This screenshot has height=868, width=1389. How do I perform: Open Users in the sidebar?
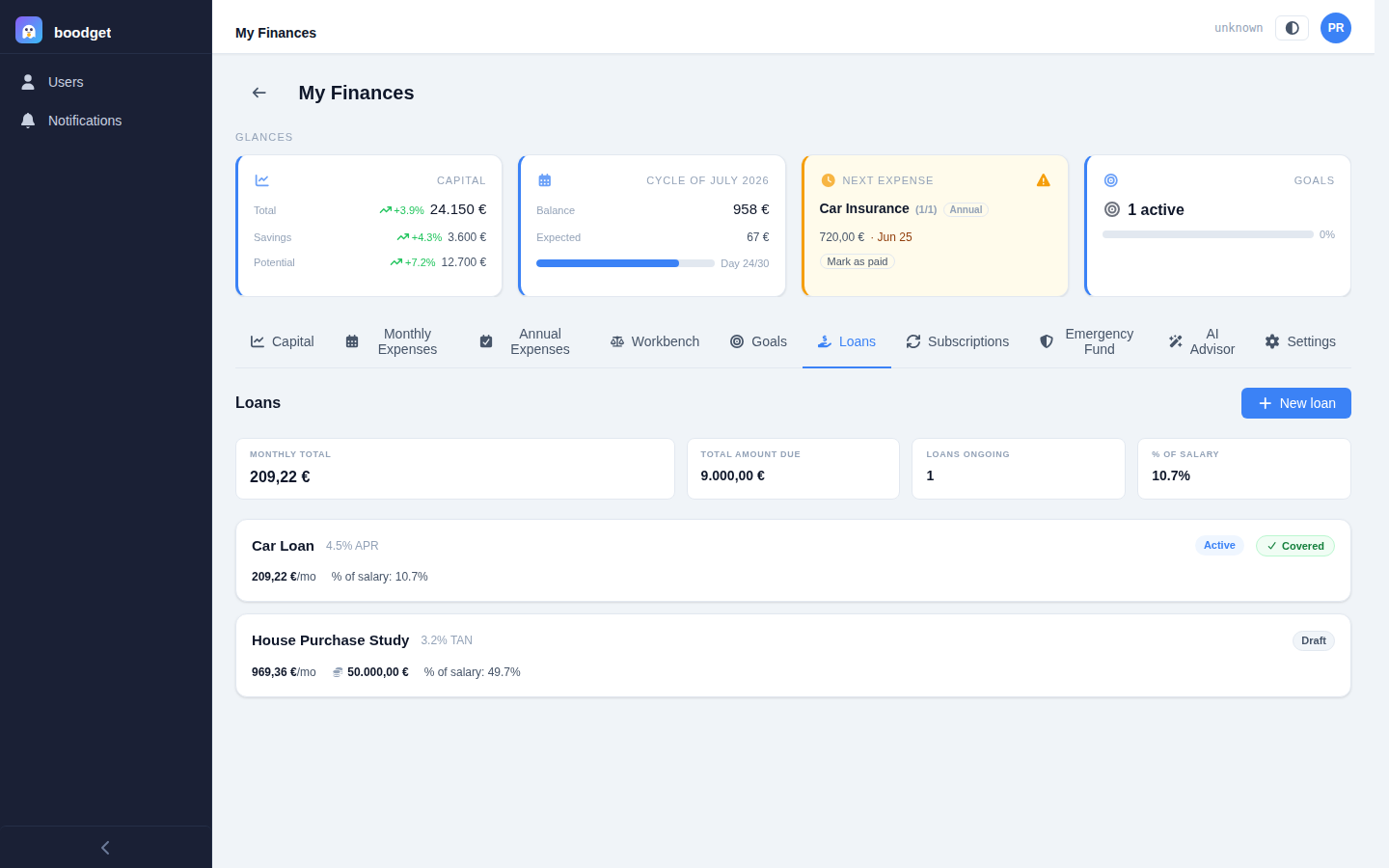point(106,82)
